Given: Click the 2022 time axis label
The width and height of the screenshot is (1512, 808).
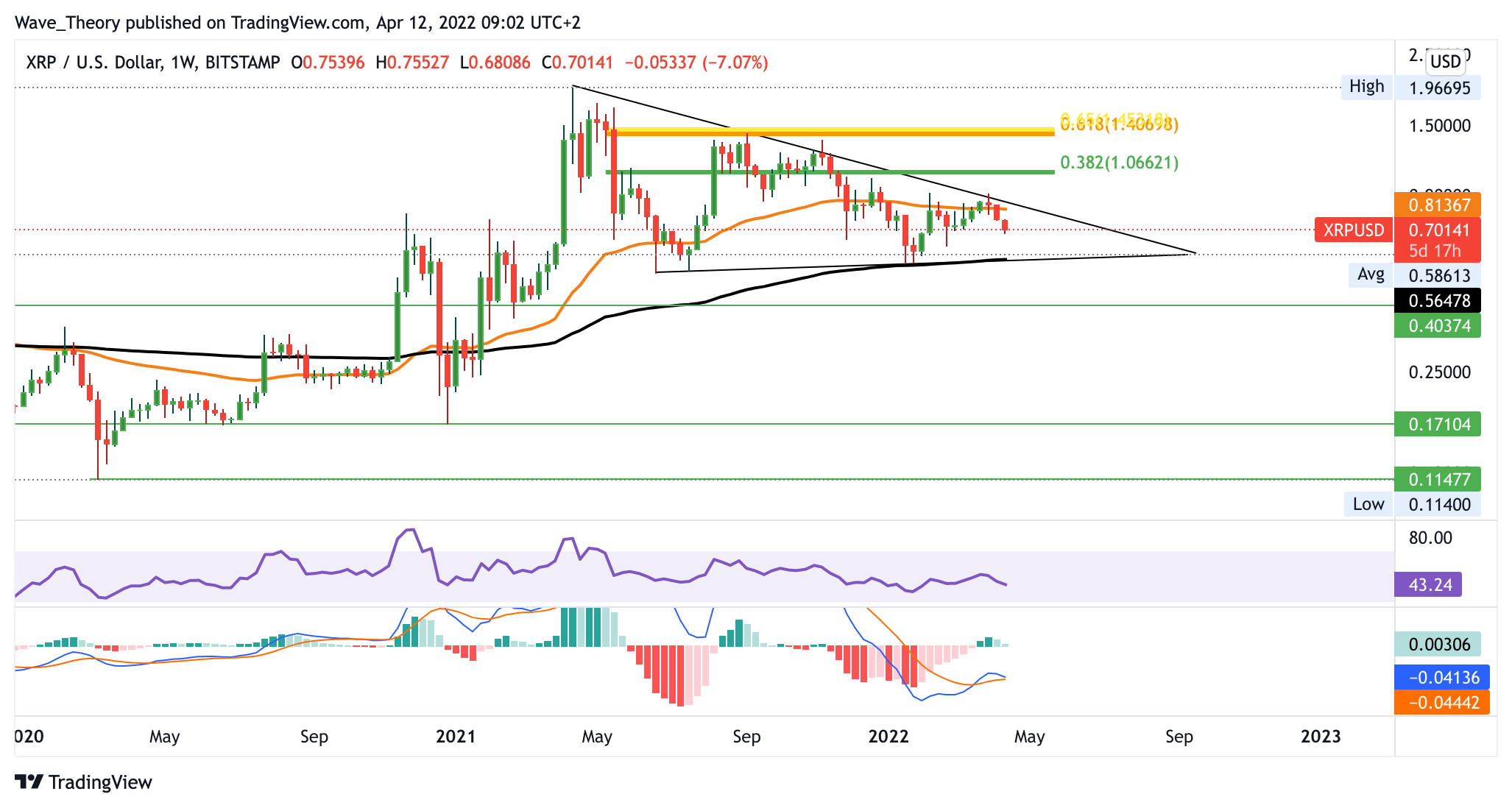Looking at the screenshot, I should tap(889, 737).
